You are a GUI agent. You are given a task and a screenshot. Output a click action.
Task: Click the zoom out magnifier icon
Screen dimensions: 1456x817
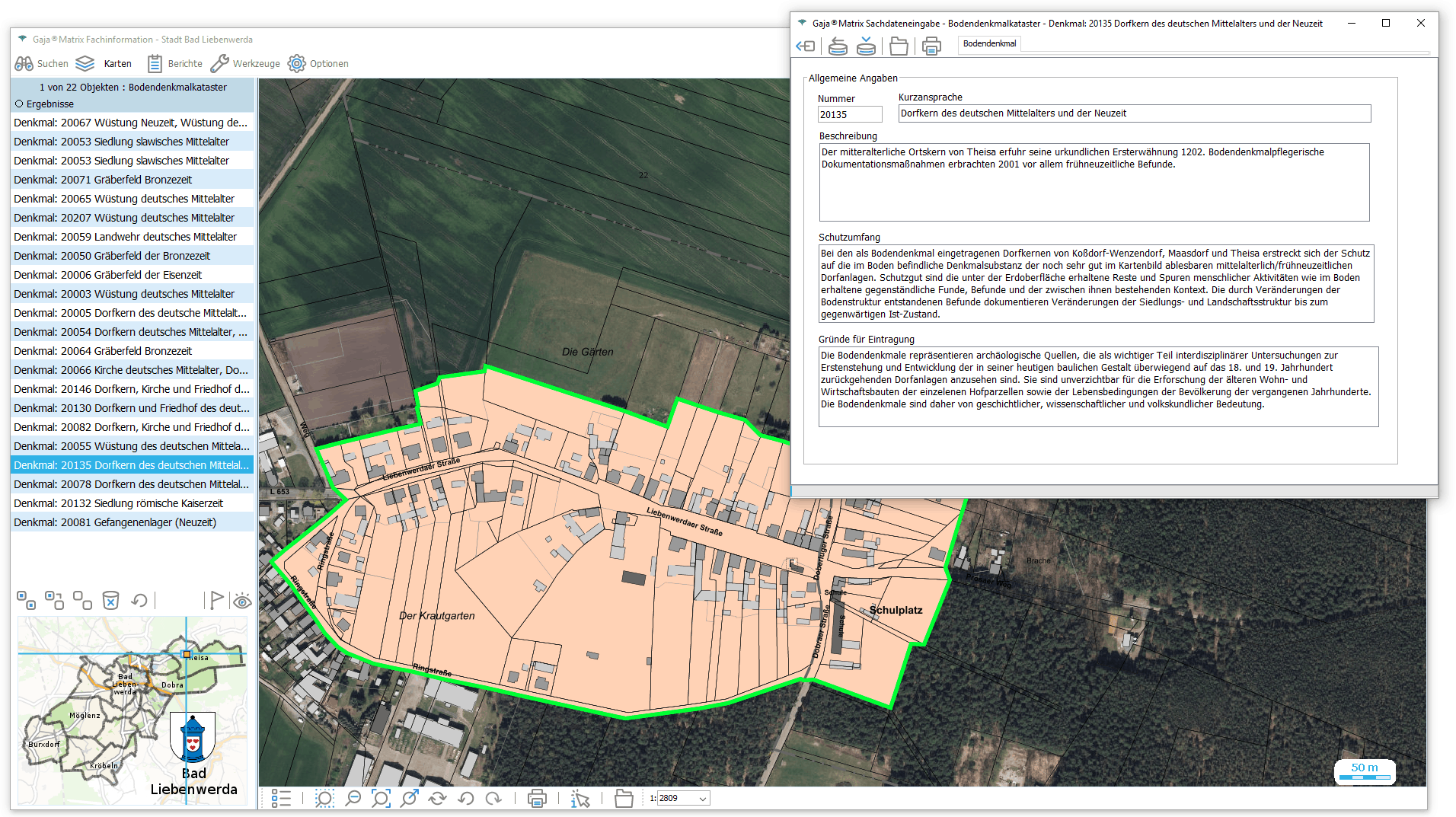coord(353,798)
